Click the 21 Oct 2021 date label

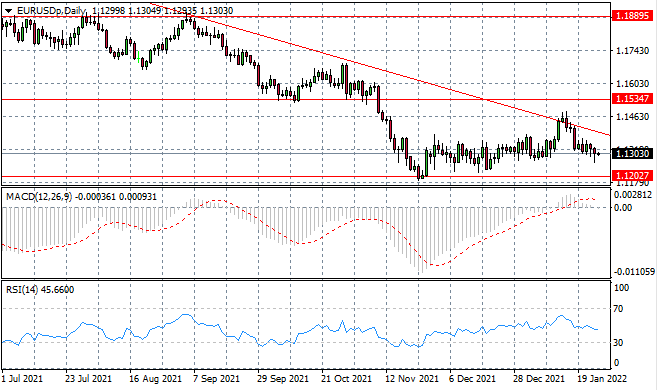pos(347,379)
